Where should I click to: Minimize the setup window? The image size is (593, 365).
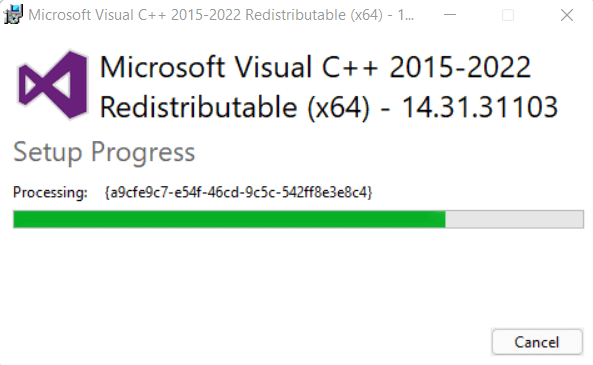point(450,15)
